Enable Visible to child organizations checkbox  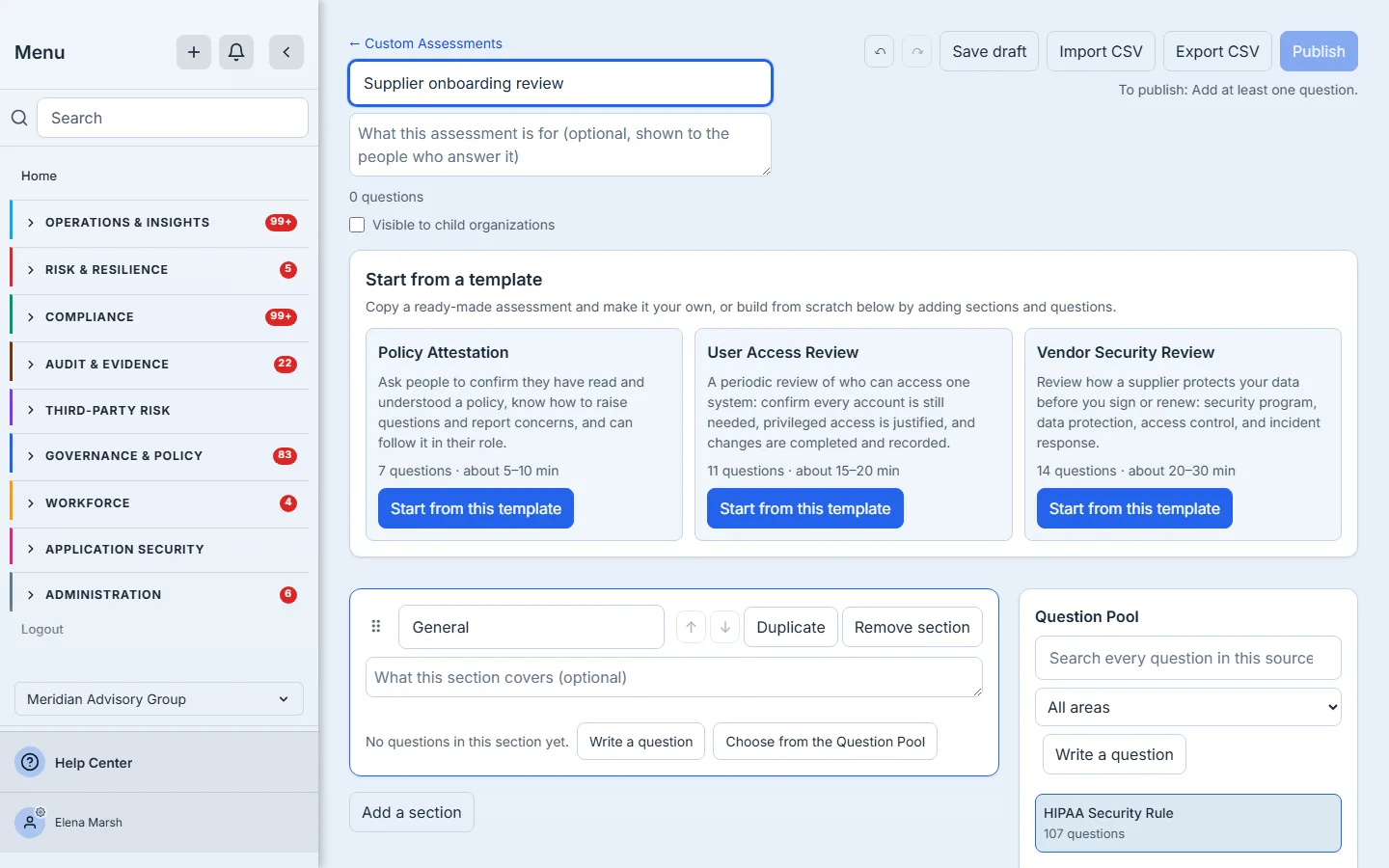(x=357, y=225)
